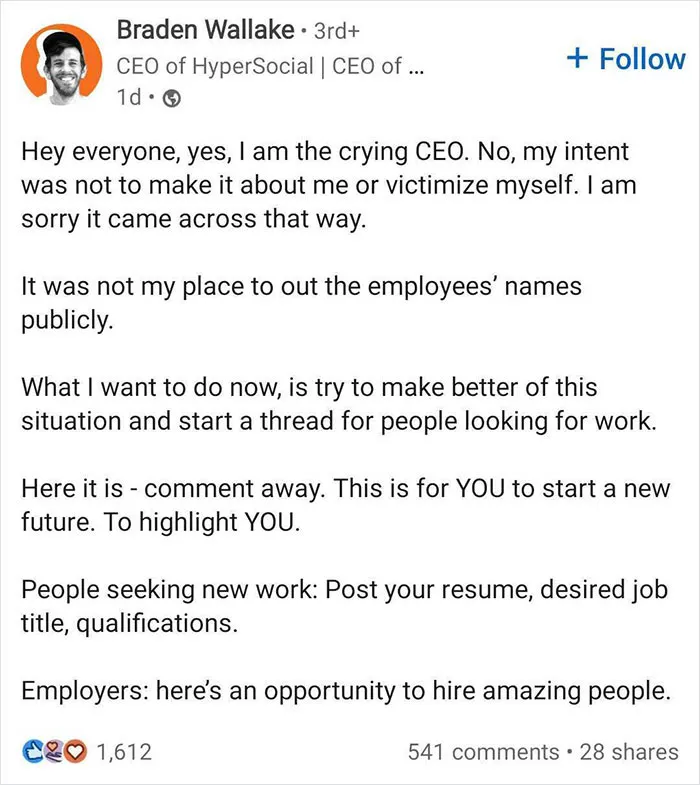Viewport: 700px width, 785px height.
Task: Click the "Here it is - comment away" paragraph
Action: click(x=345, y=505)
